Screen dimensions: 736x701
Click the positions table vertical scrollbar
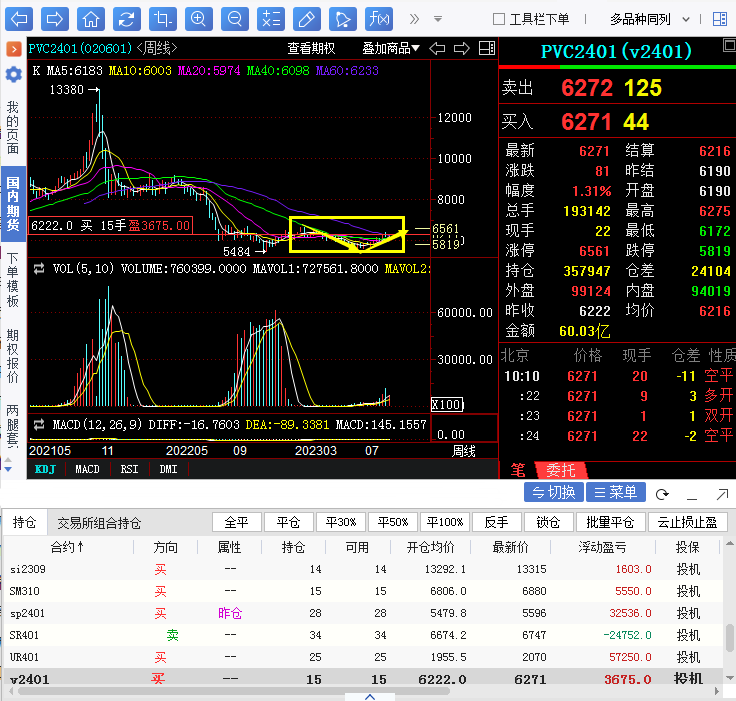729,636
